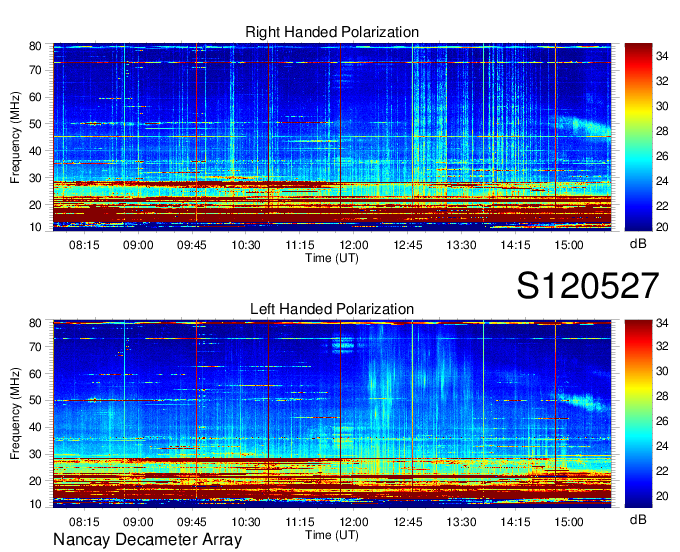The height and width of the screenshot is (552, 680).
Task: Click the 'Nancay Decameter Array' caption
Action: [147, 539]
